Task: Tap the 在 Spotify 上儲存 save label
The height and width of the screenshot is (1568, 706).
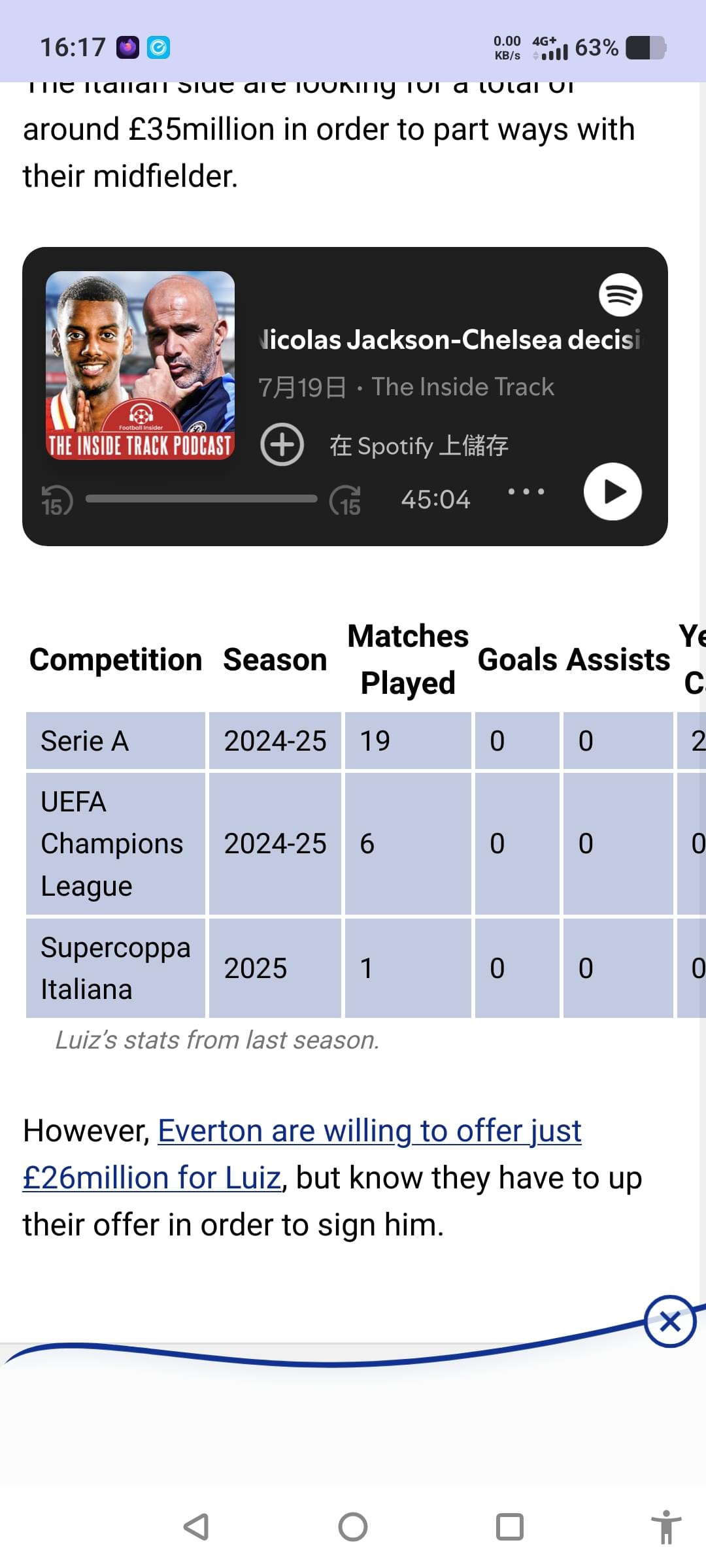Action: coord(419,446)
